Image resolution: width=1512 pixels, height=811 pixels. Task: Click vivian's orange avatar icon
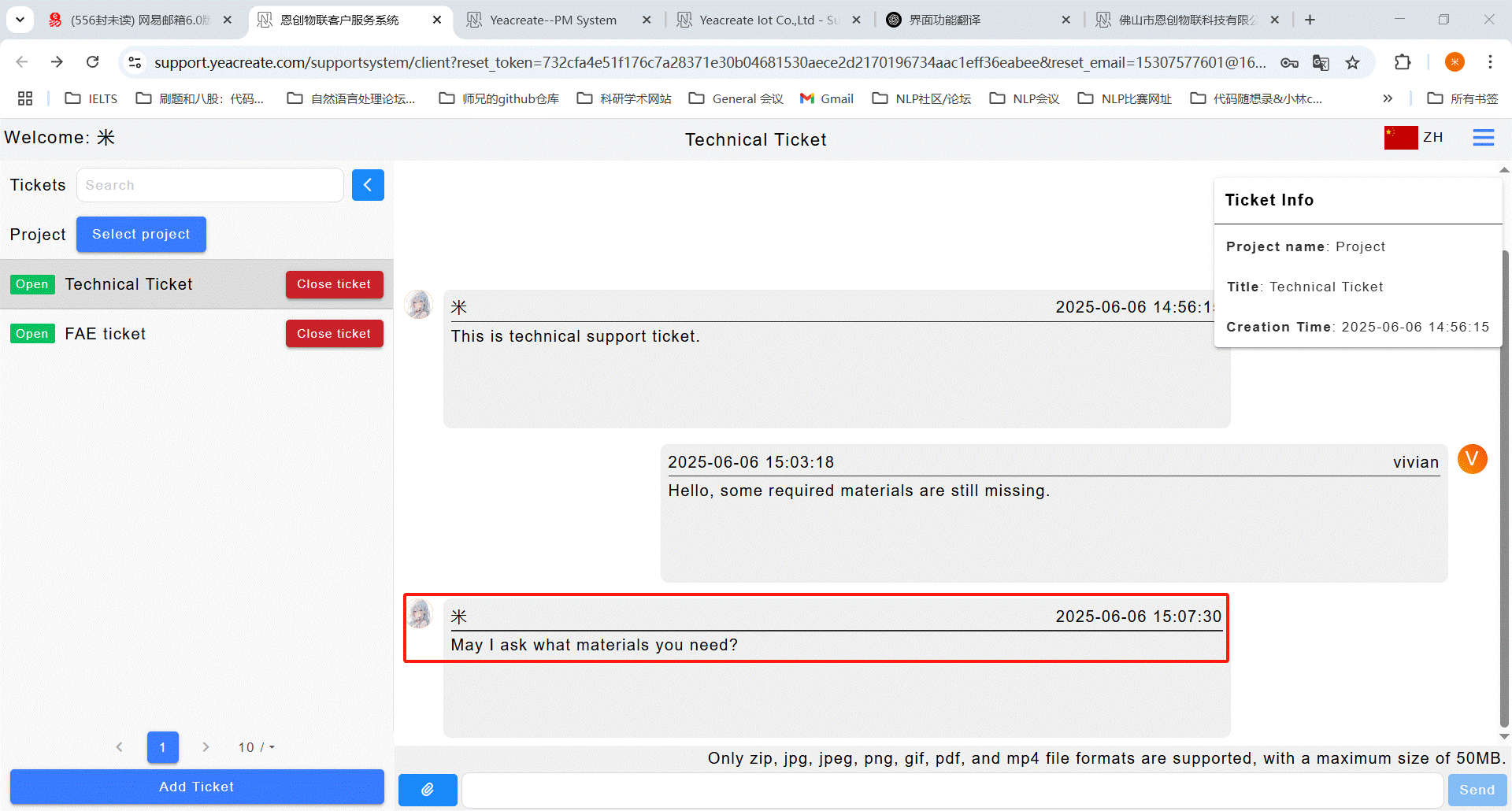click(1472, 459)
